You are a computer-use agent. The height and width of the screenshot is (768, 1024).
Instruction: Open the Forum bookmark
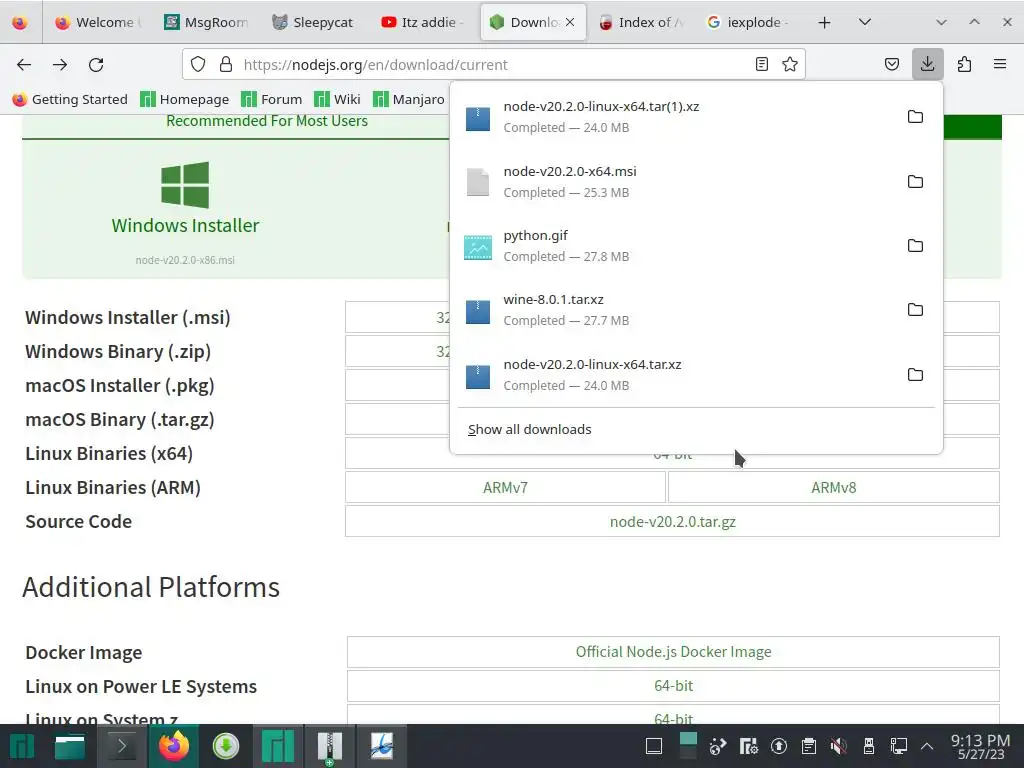pyautogui.click(x=272, y=99)
